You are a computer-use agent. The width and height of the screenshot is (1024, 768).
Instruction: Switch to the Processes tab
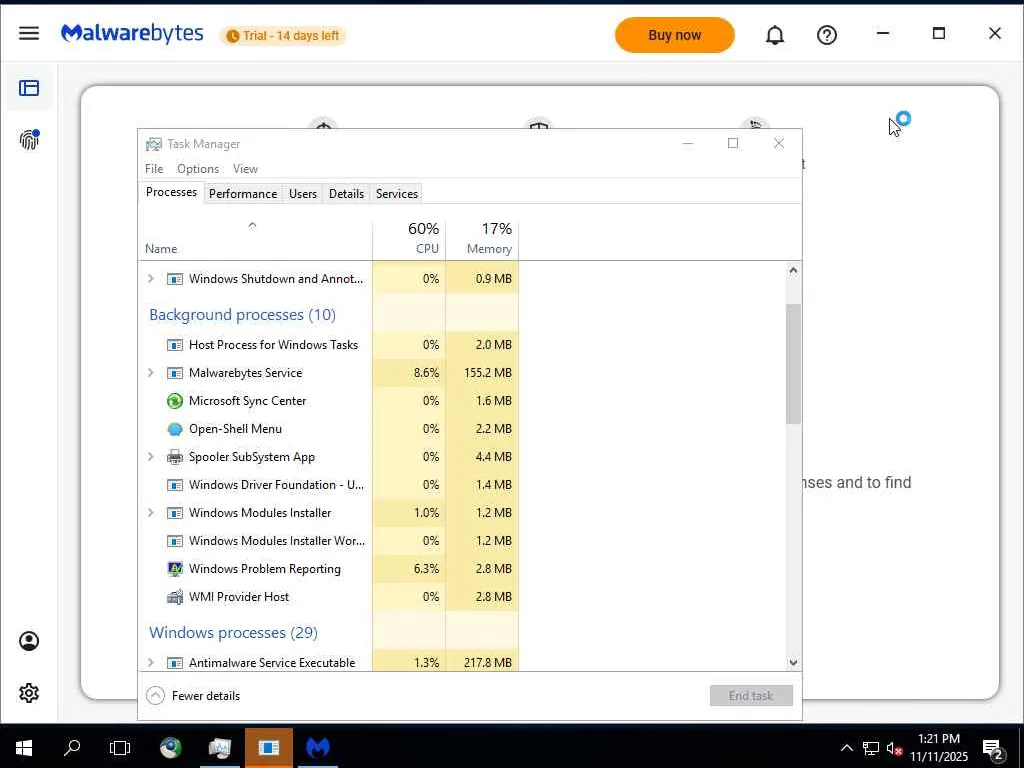[x=171, y=192]
